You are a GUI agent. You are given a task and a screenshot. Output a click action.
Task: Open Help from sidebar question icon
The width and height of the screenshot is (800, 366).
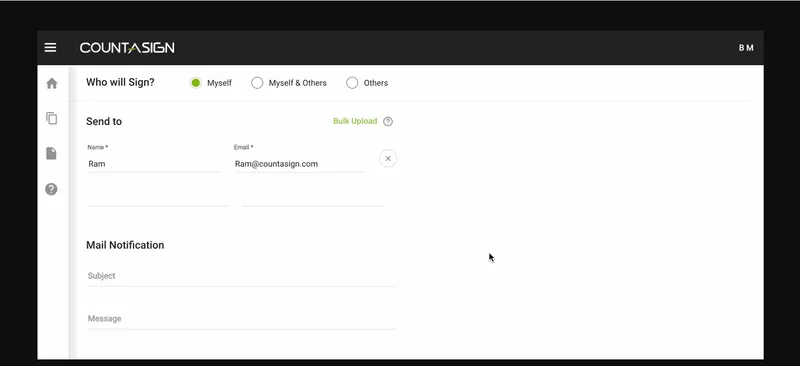(x=52, y=189)
